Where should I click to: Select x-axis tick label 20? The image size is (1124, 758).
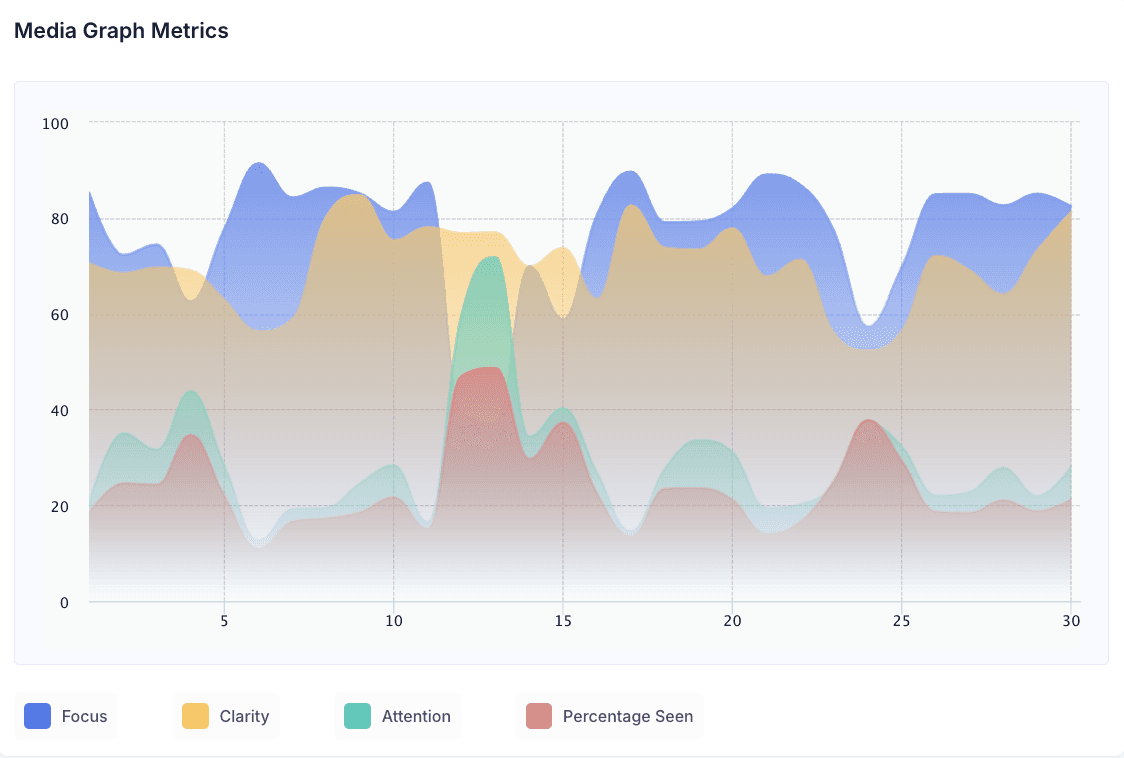pos(732,621)
